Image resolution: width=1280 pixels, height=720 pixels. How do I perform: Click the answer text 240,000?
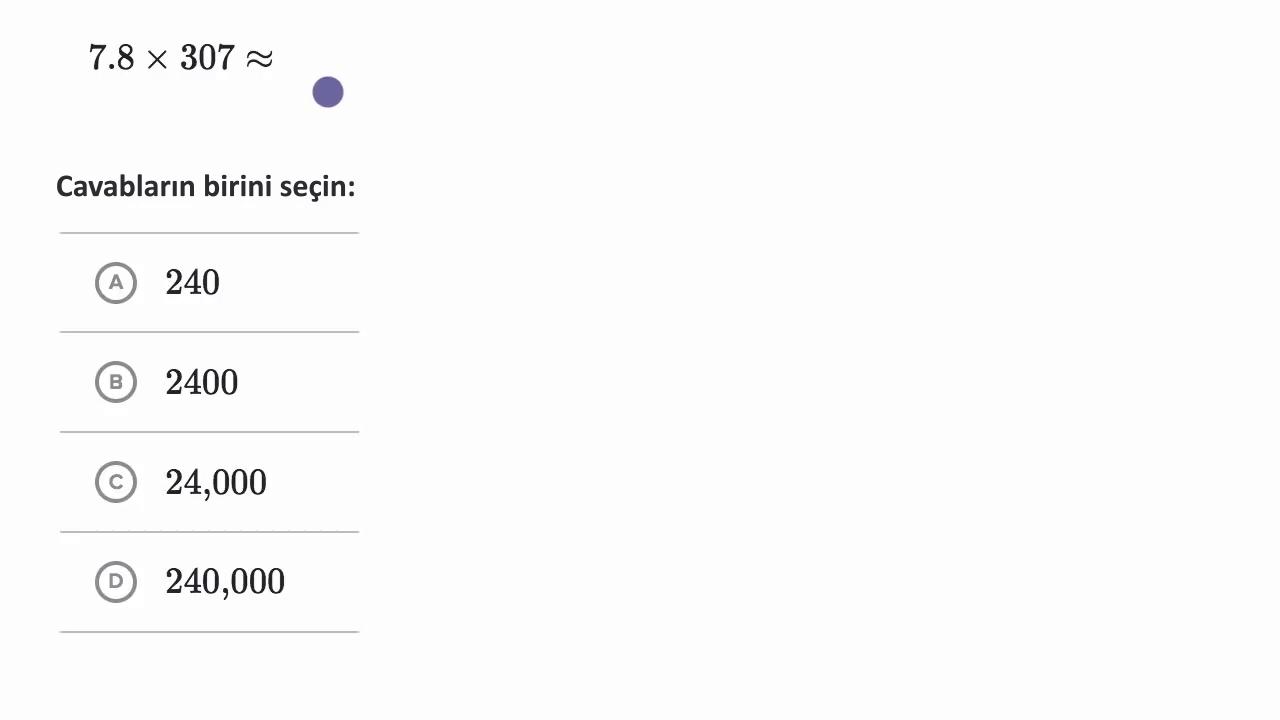[225, 581]
